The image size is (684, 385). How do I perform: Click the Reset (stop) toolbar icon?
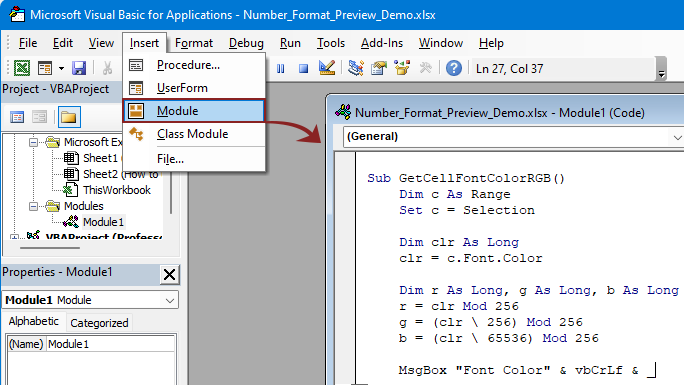pos(304,68)
